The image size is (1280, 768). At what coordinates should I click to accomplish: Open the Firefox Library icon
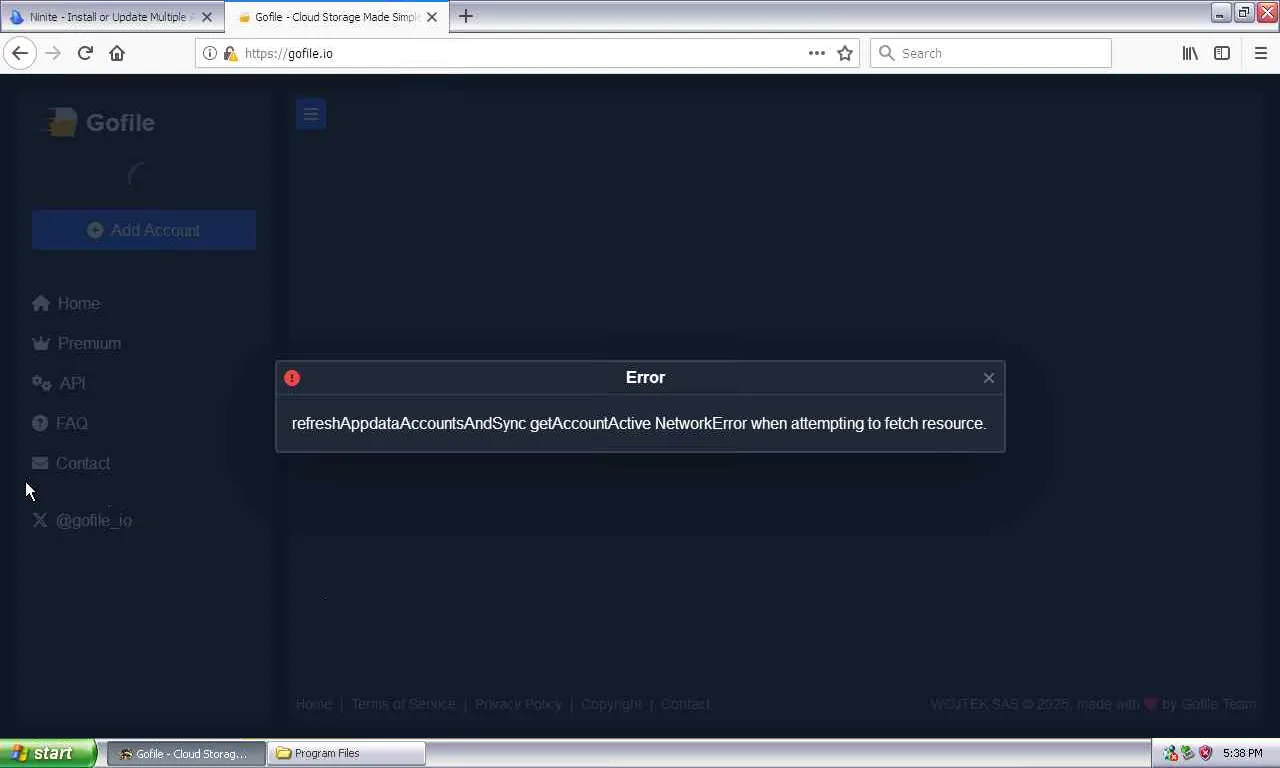click(x=1190, y=53)
